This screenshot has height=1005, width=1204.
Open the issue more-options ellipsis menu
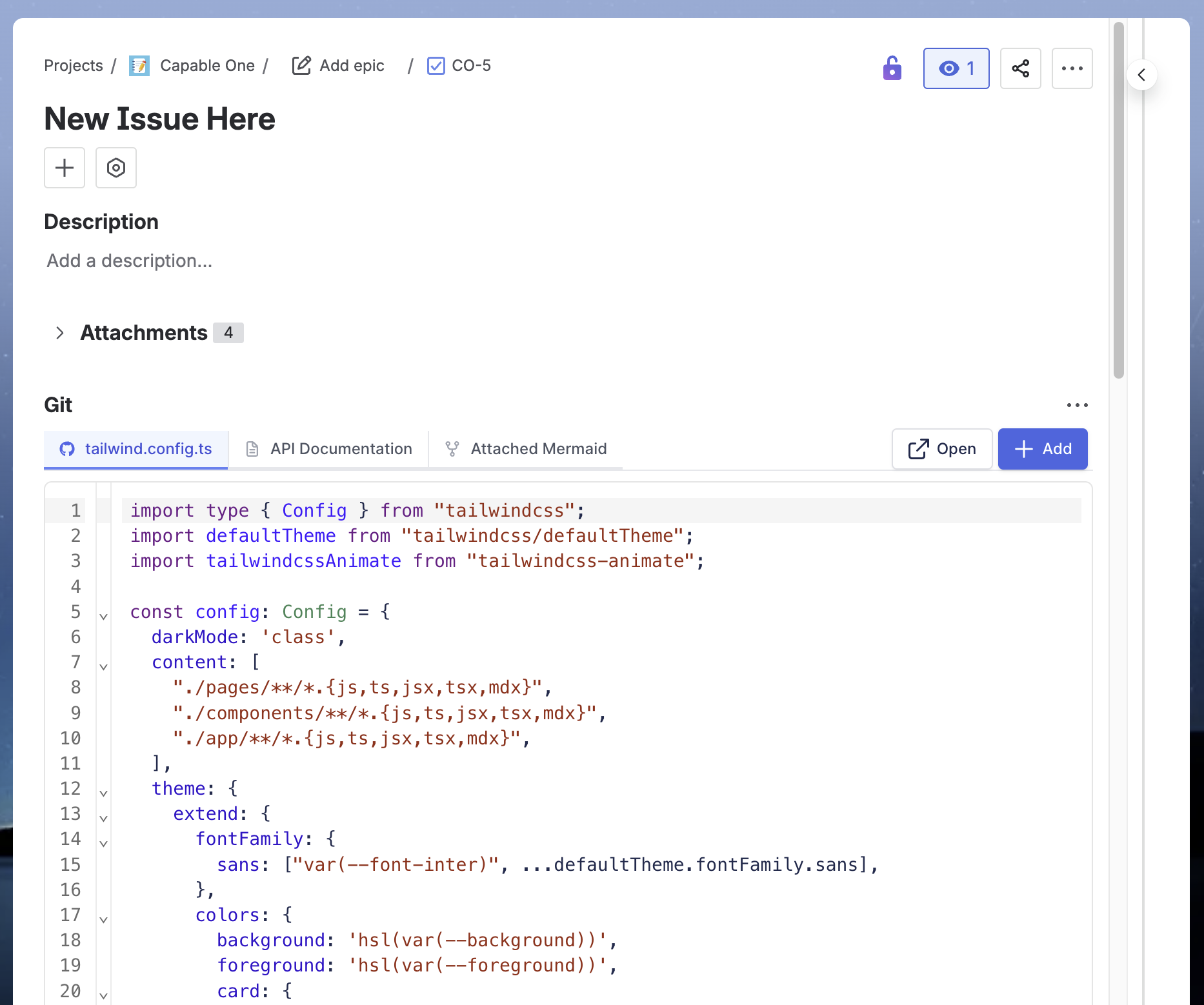(1072, 68)
